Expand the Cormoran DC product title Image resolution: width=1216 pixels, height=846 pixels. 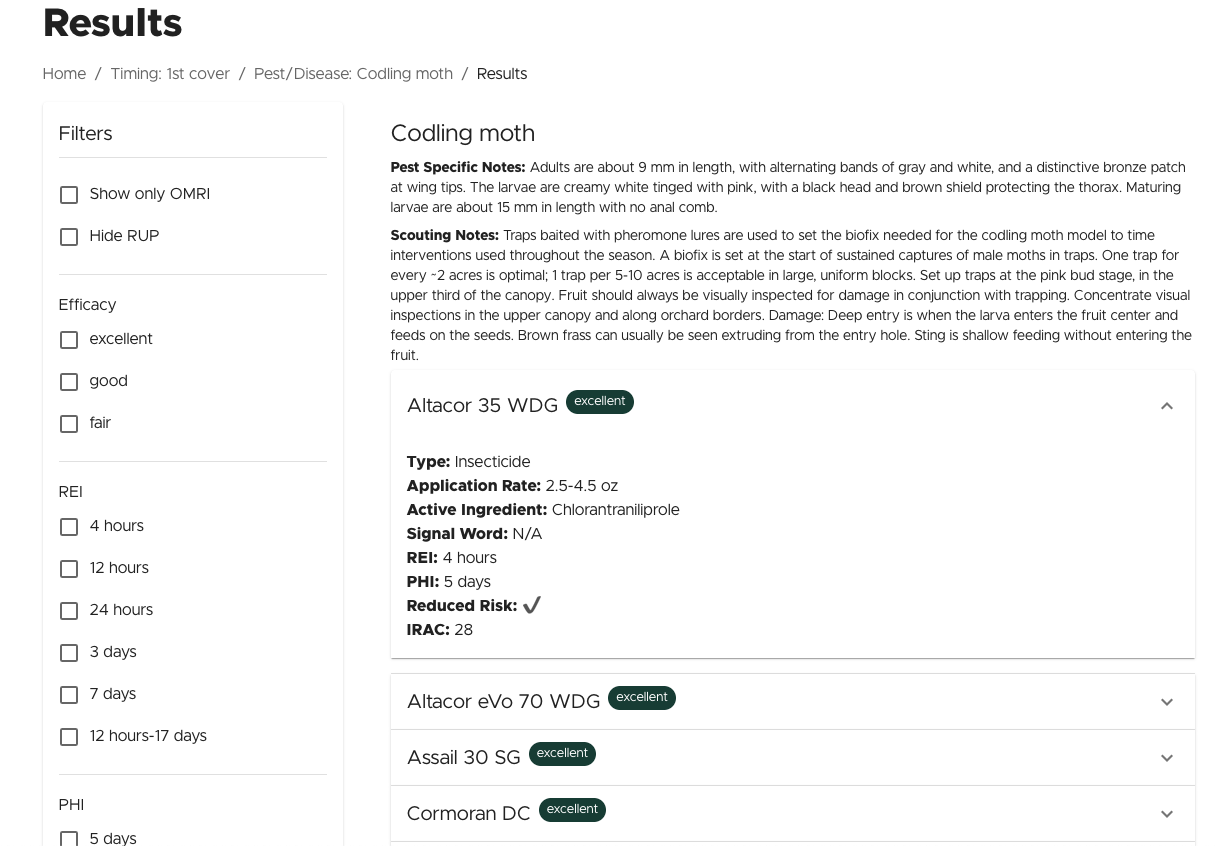coord(468,814)
